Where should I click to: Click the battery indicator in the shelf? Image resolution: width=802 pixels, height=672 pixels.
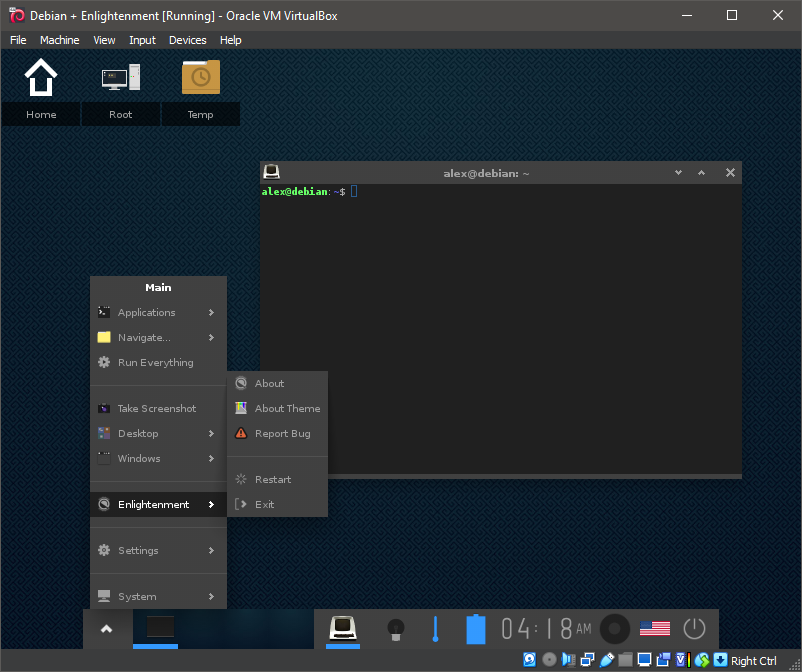pos(476,629)
